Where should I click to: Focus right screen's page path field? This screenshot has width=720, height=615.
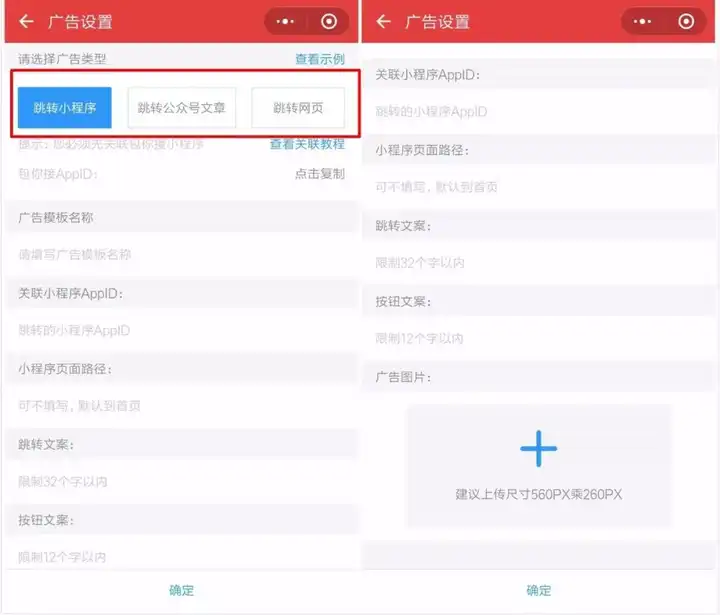click(x=539, y=187)
